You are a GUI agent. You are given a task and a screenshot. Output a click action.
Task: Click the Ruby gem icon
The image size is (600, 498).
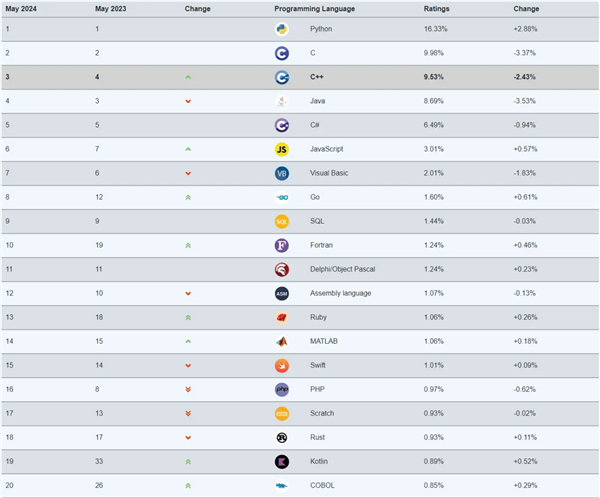(282, 317)
